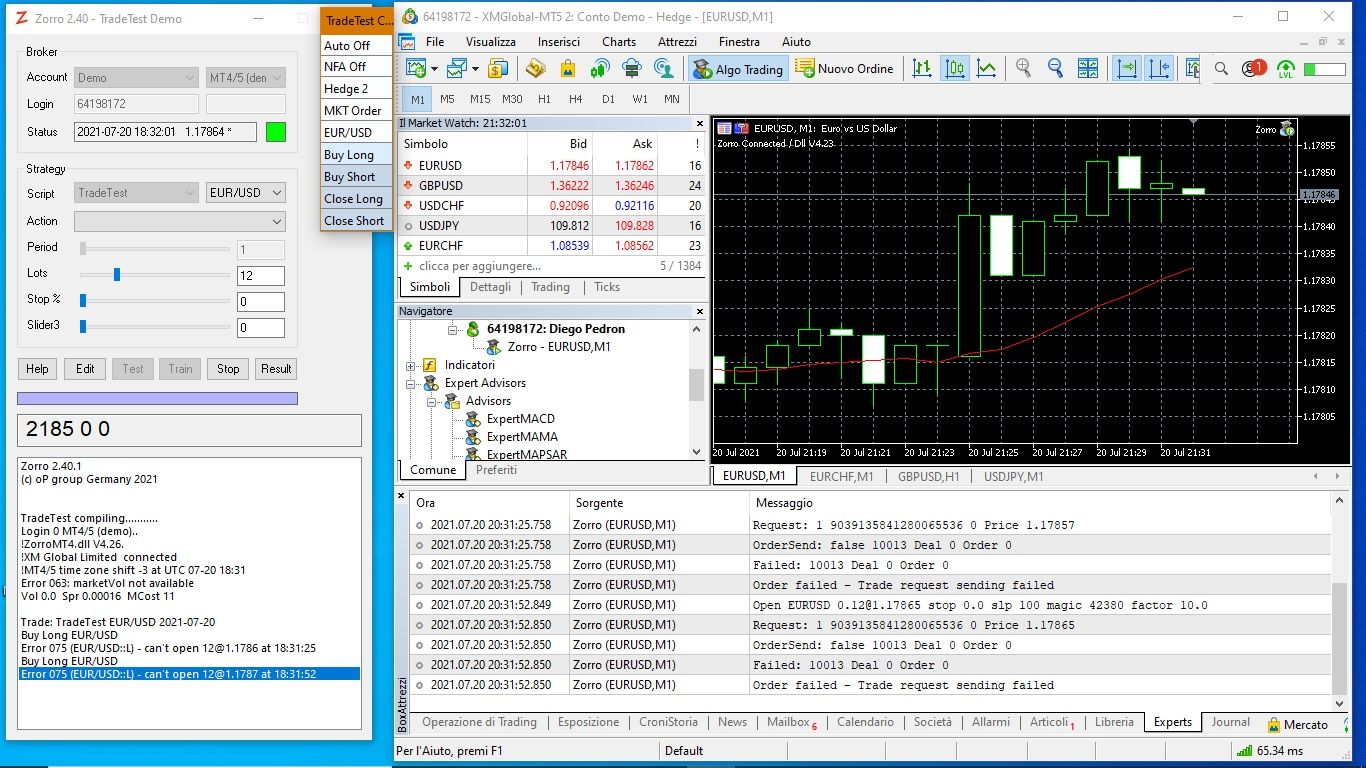The image size is (1366, 768).
Task: Click the zoom out magnifier icon
Action: pyautogui.click(x=1055, y=69)
